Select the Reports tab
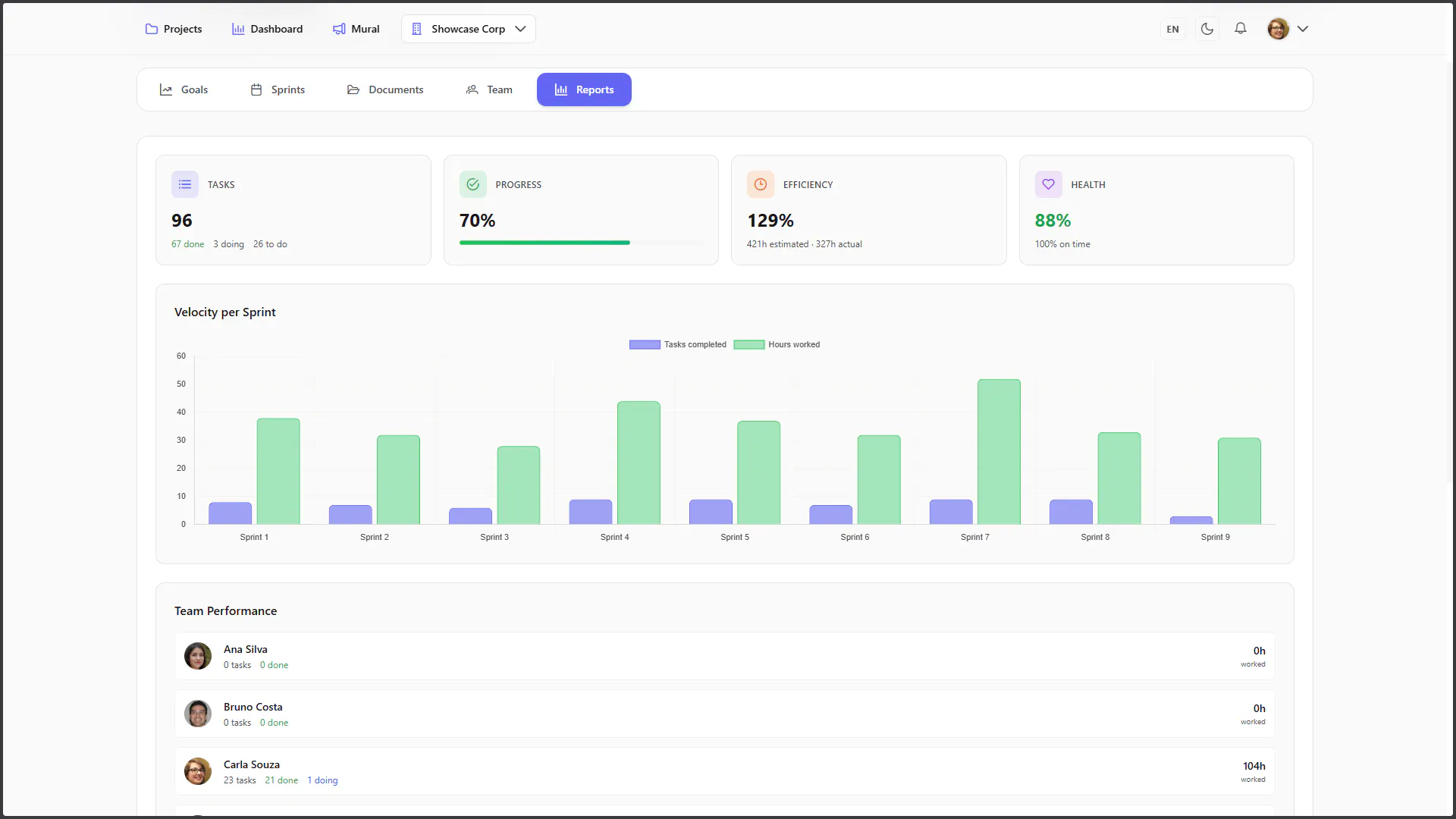The height and width of the screenshot is (819, 1456). point(584,89)
